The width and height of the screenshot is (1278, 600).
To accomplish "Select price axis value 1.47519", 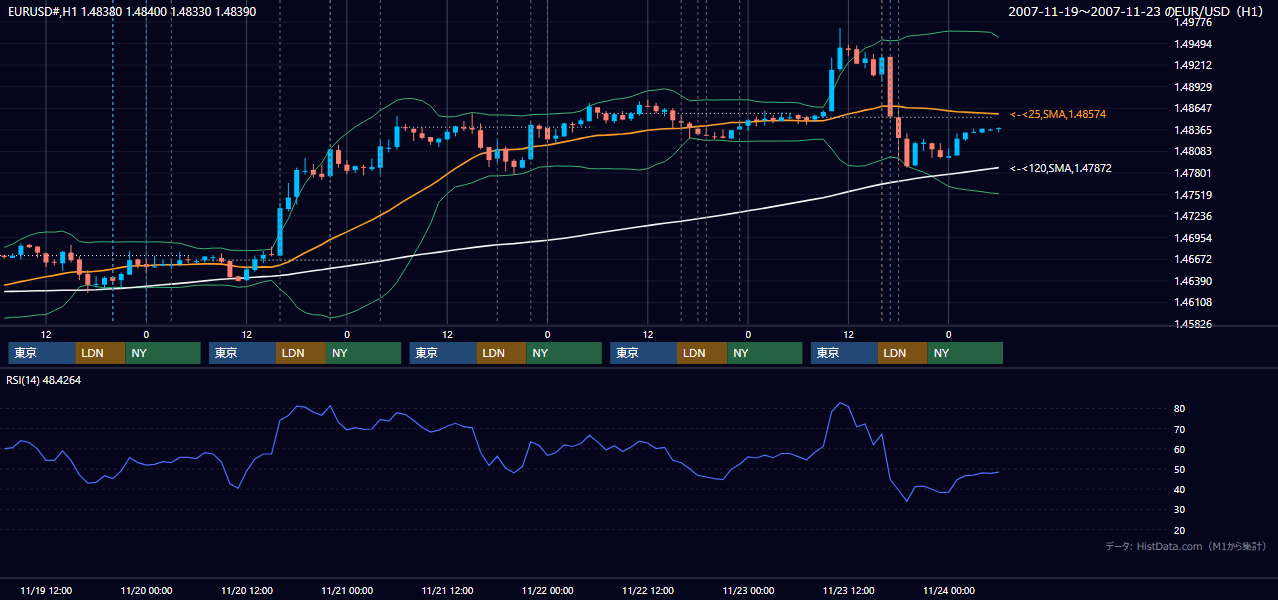I will point(1193,195).
